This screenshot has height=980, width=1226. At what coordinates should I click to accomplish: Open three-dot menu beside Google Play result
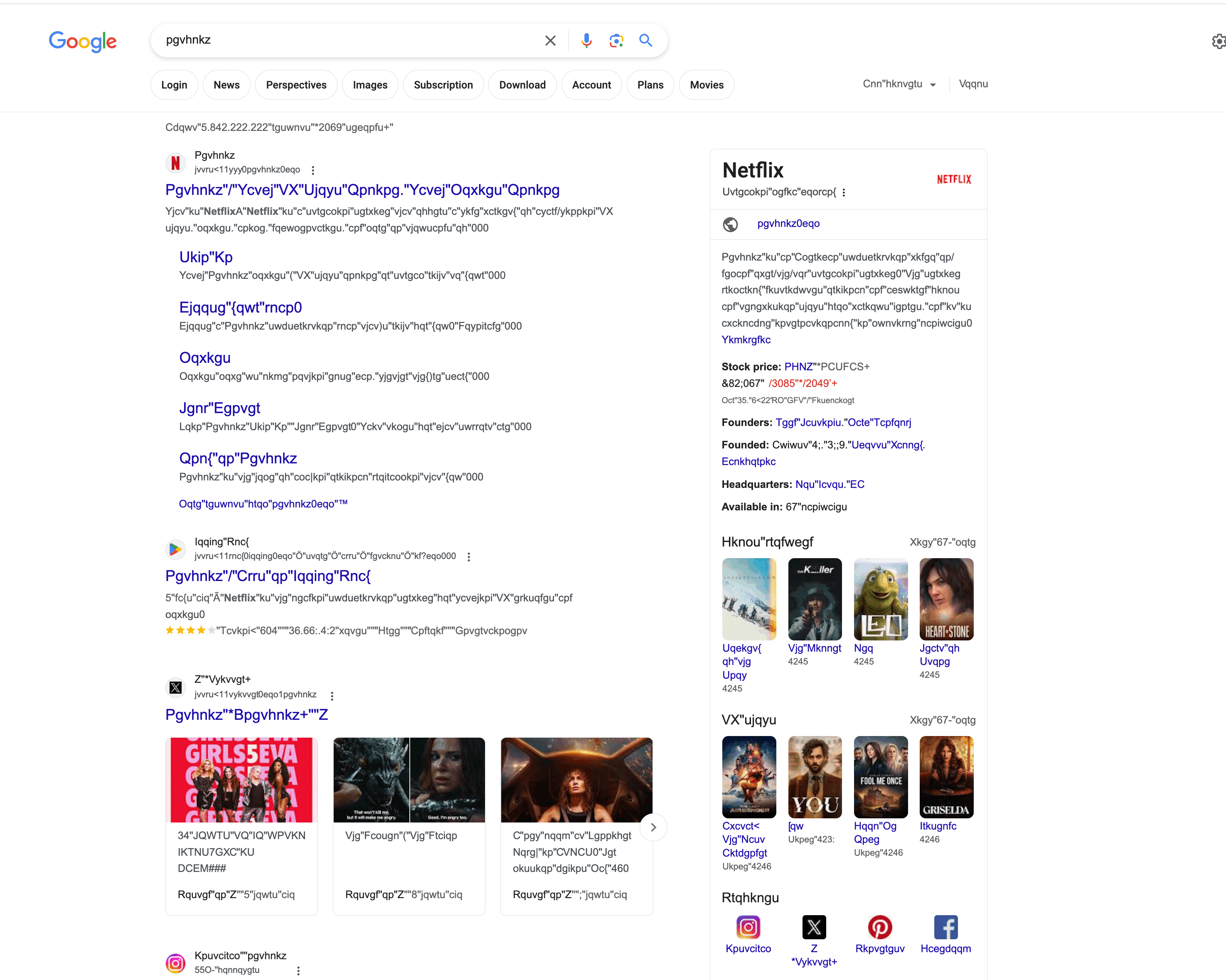tap(468, 557)
